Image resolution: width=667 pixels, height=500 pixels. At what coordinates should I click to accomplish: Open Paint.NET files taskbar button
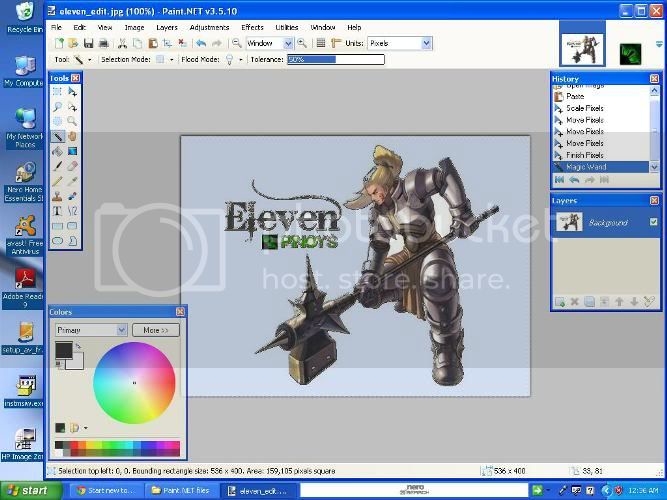pos(181,490)
